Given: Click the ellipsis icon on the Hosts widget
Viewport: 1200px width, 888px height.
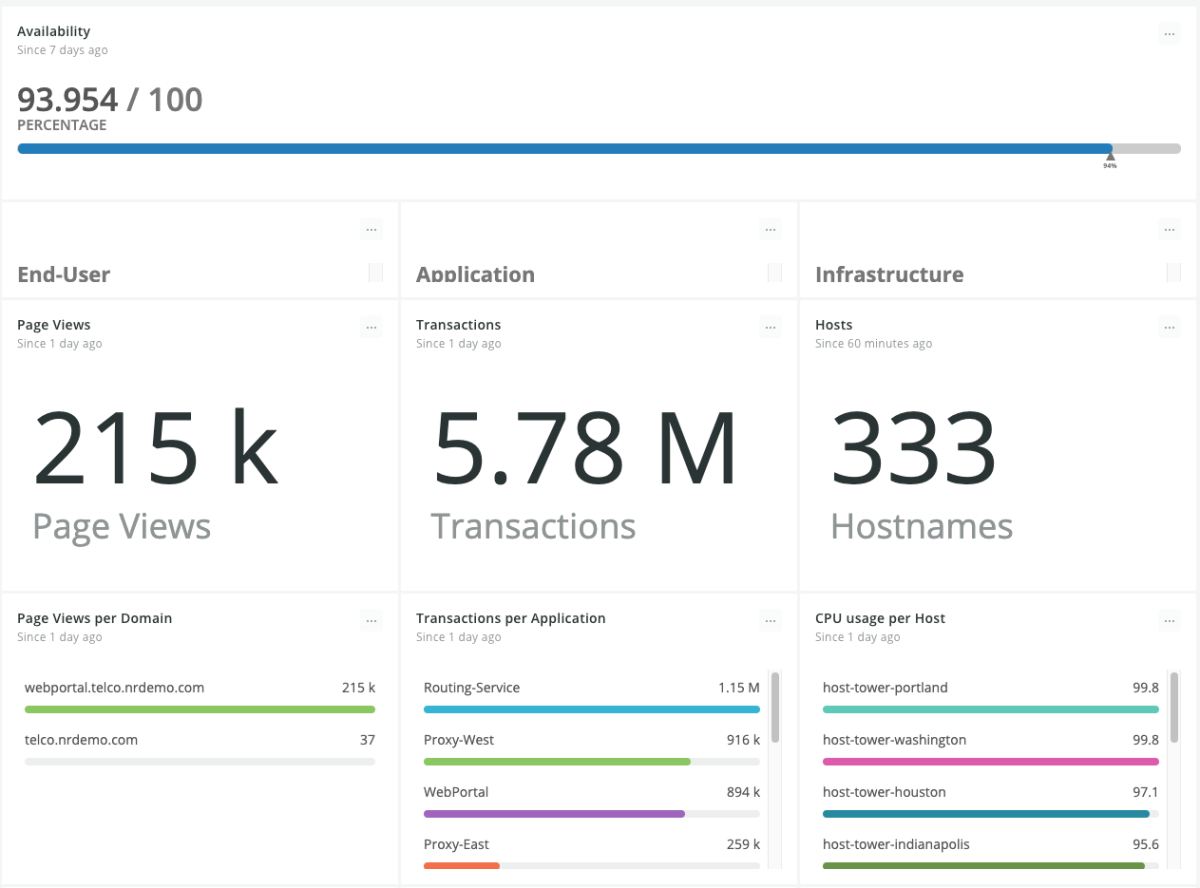Looking at the screenshot, I should (x=1169, y=327).
